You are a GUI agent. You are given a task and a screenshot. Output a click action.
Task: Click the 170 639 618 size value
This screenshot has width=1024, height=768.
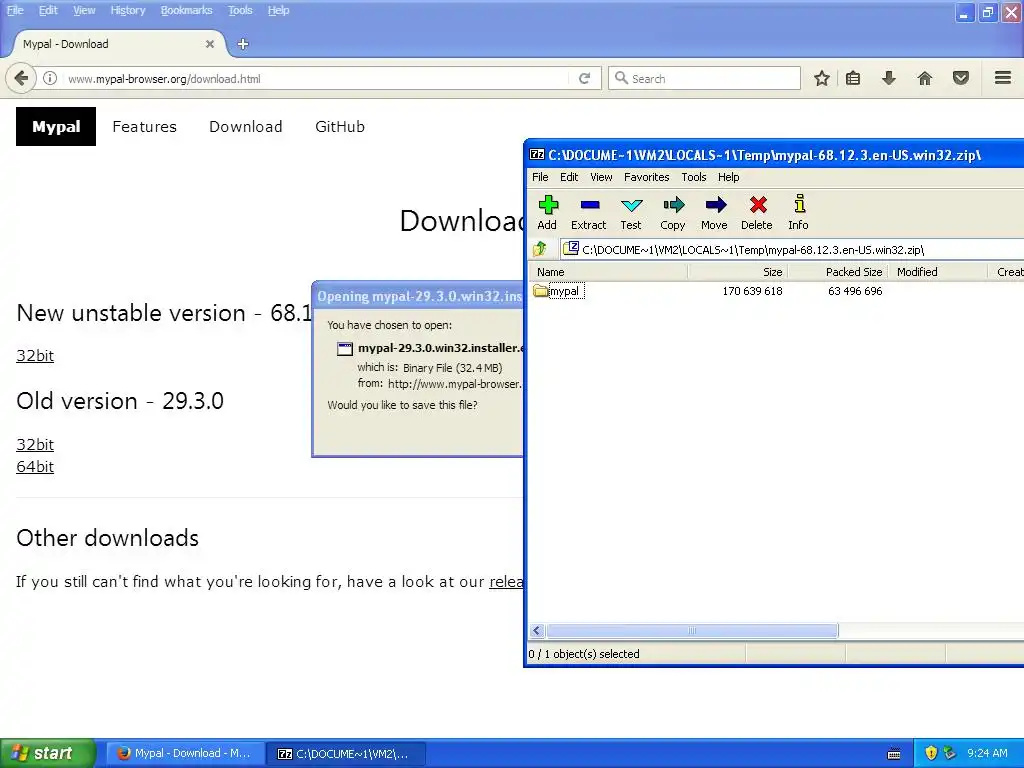pyautogui.click(x=752, y=291)
